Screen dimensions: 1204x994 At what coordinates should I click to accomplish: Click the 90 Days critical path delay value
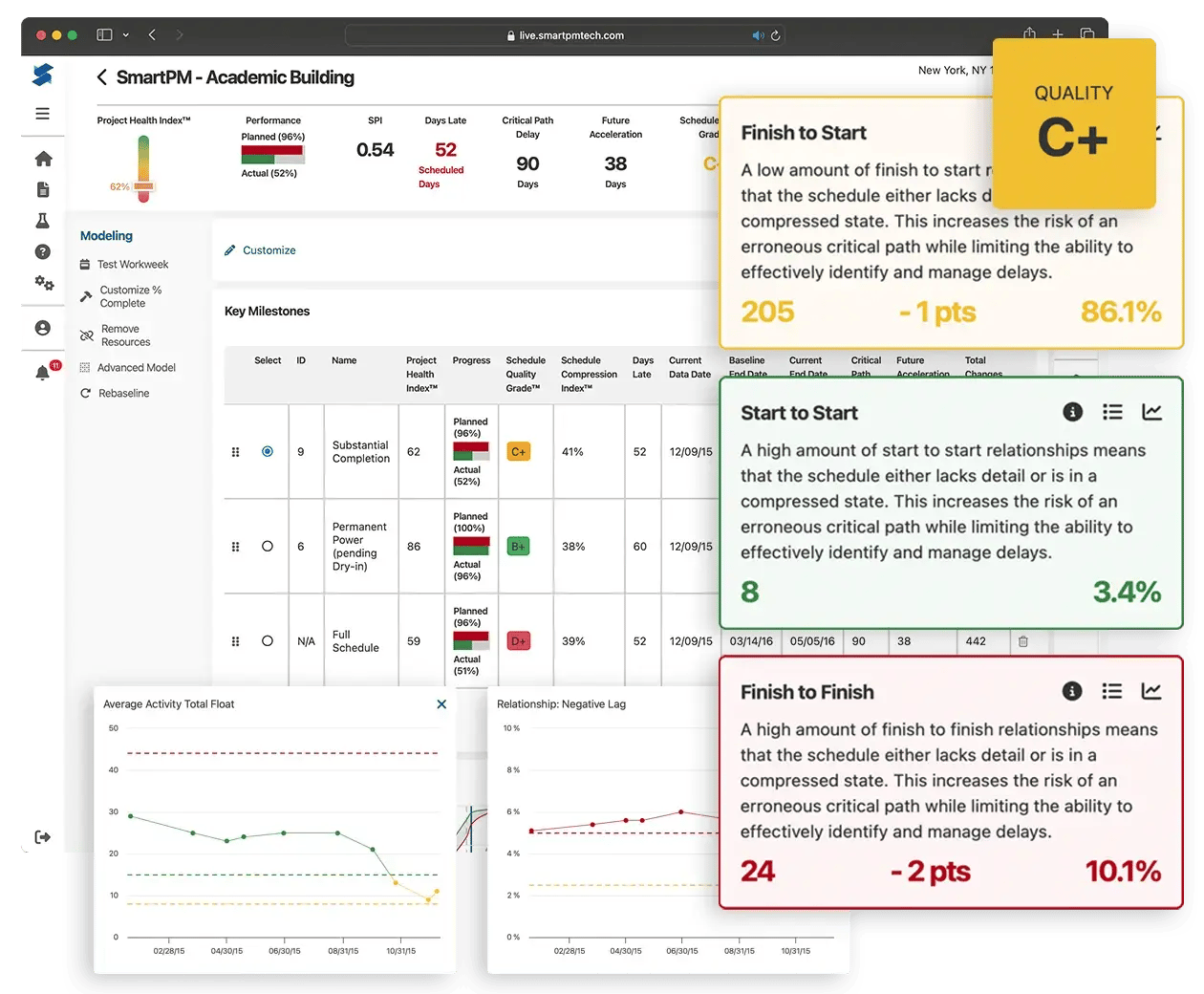click(527, 164)
